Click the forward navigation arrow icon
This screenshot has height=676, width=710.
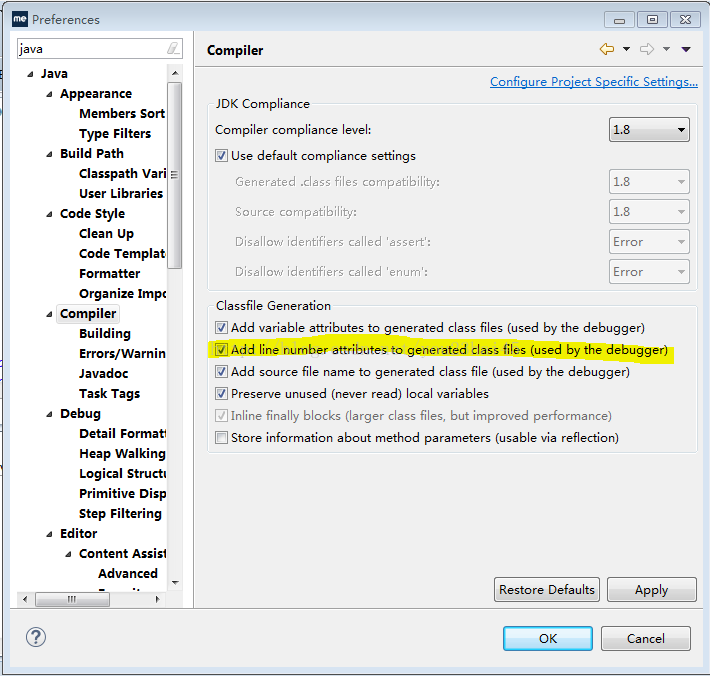tap(647, 49)
